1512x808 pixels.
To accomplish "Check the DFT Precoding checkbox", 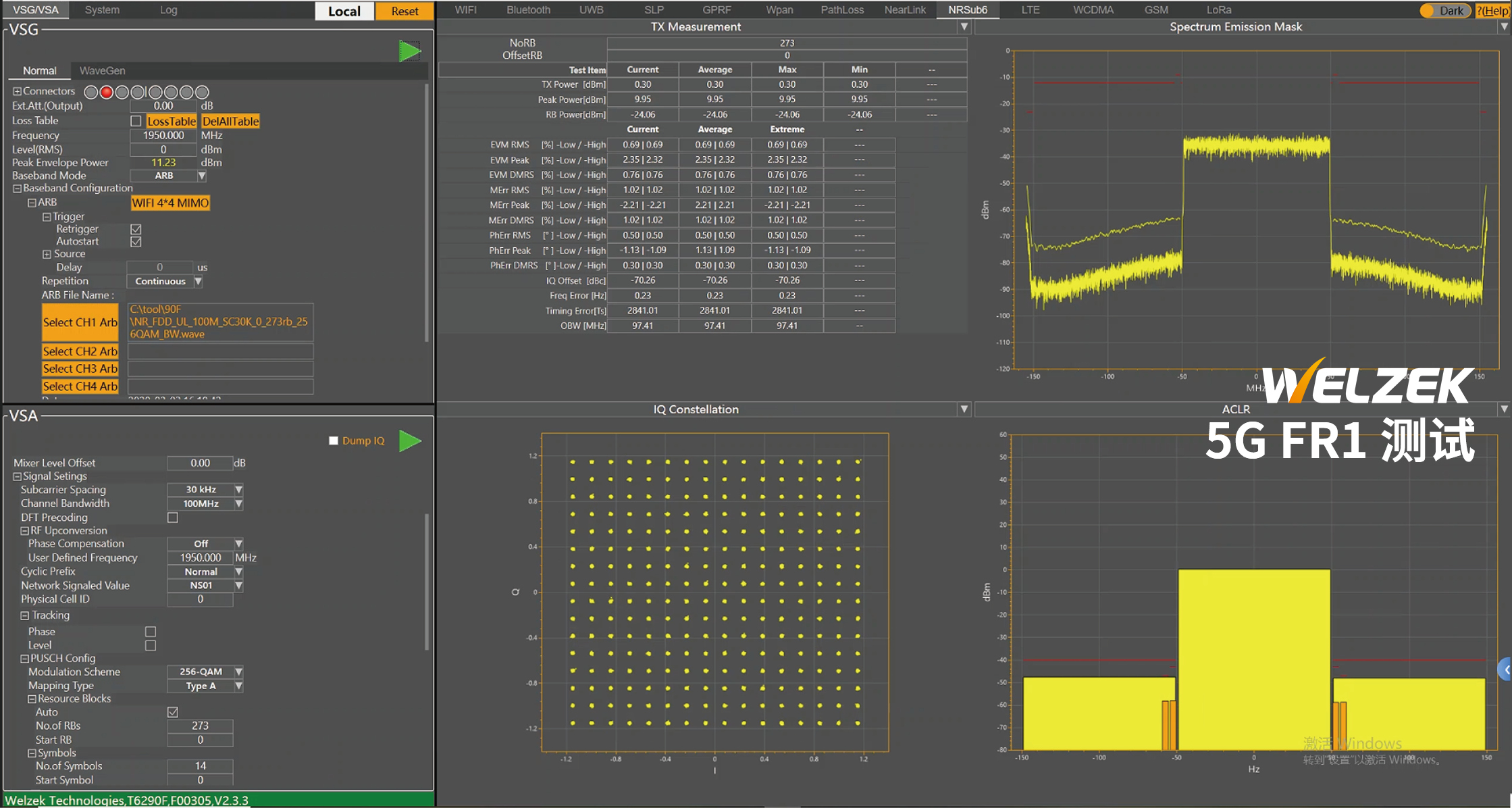I will click(x=173, y=517).
